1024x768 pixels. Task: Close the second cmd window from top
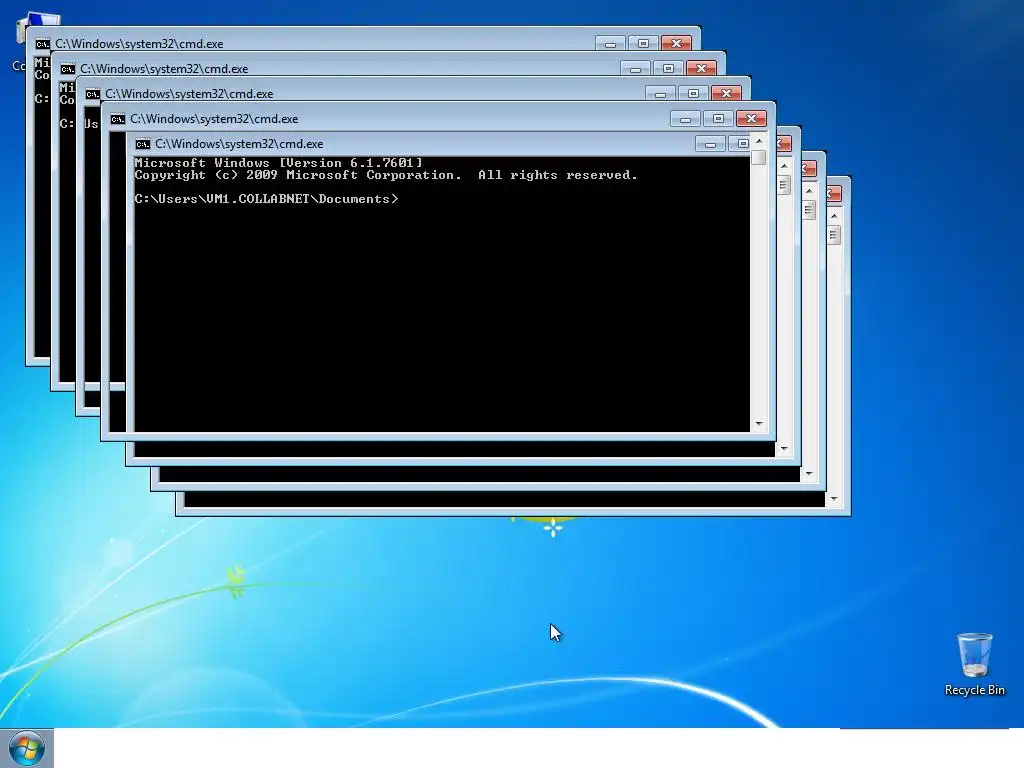pos(701,68)
